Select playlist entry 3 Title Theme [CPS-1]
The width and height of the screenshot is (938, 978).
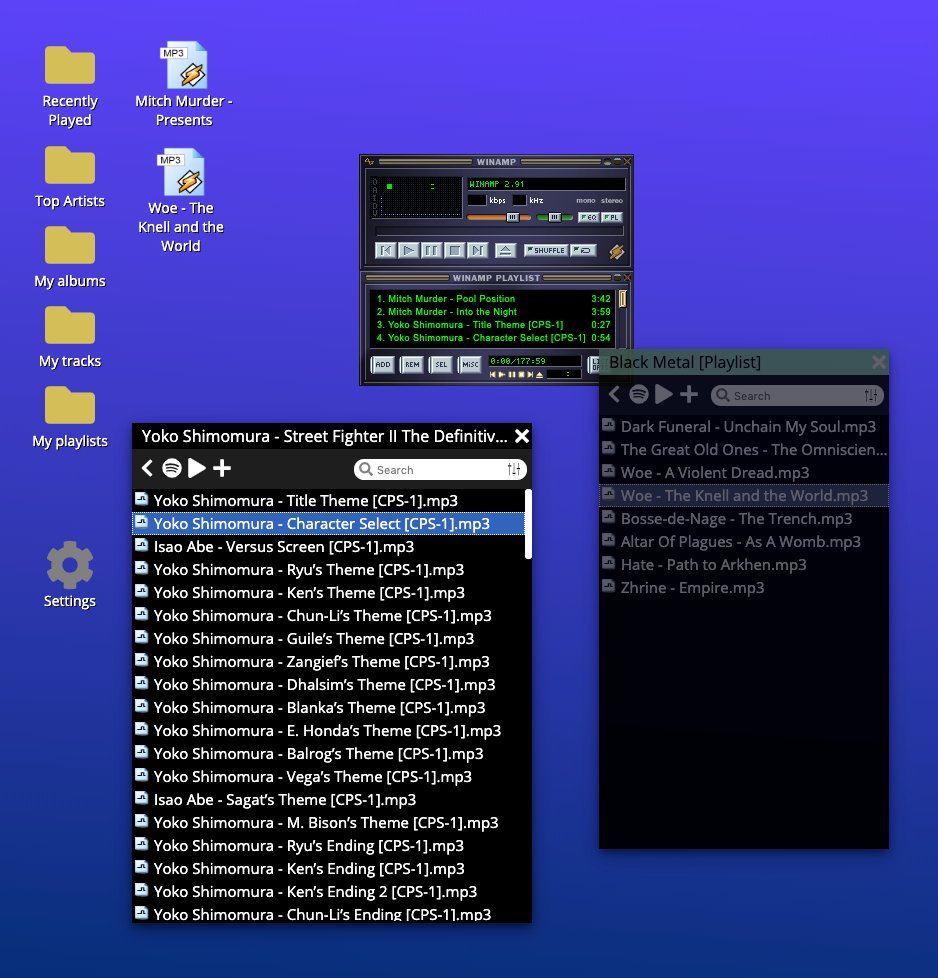[493, 325]
